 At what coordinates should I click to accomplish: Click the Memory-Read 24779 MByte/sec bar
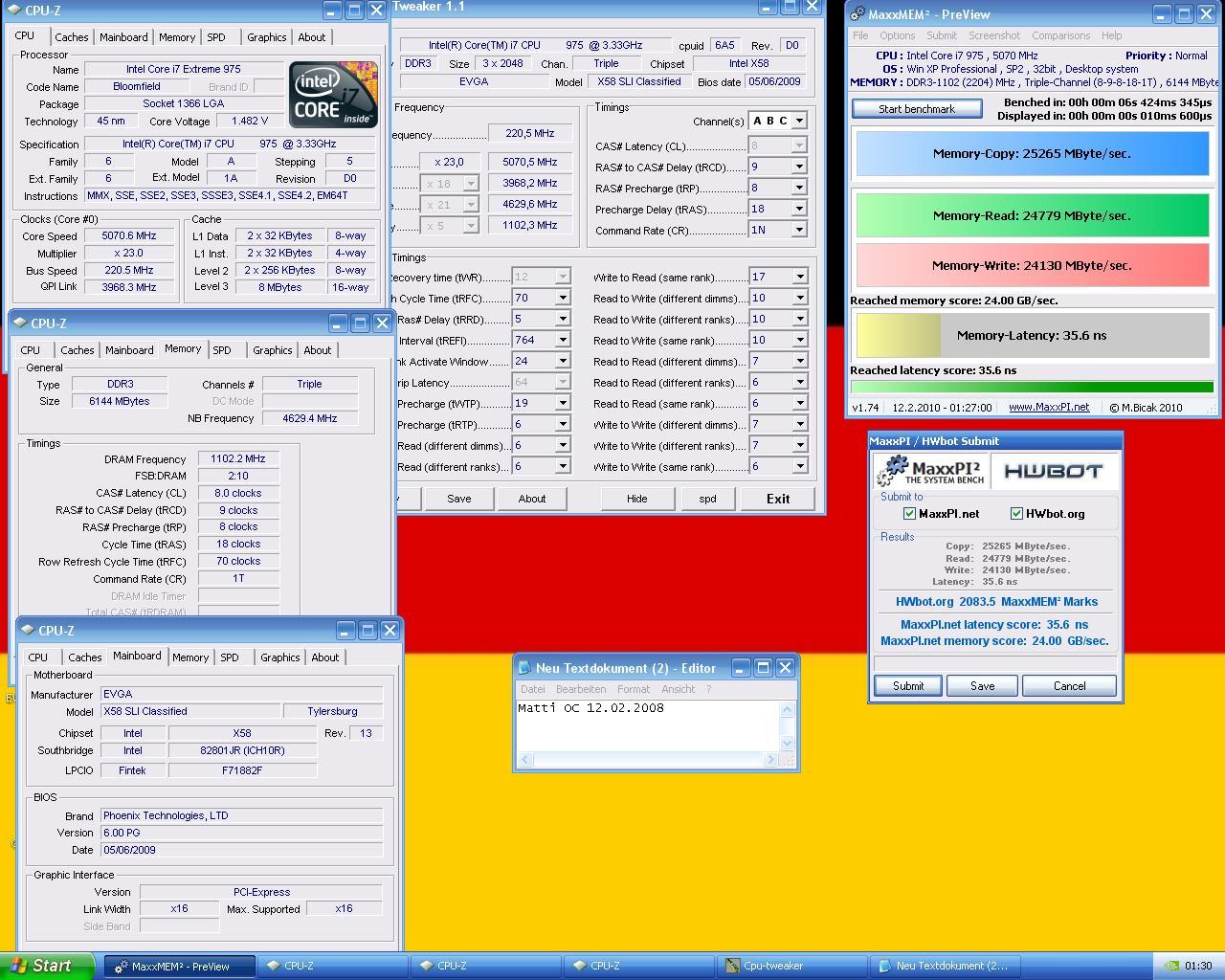pos(1033,215)
